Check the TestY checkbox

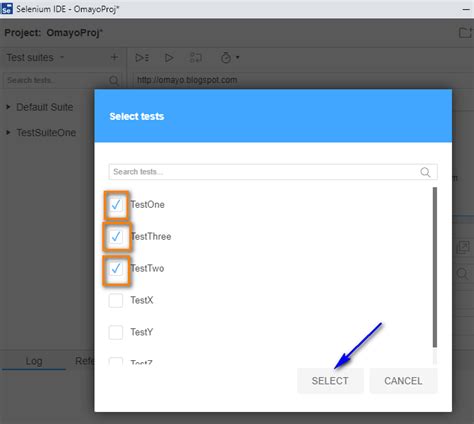116,332
